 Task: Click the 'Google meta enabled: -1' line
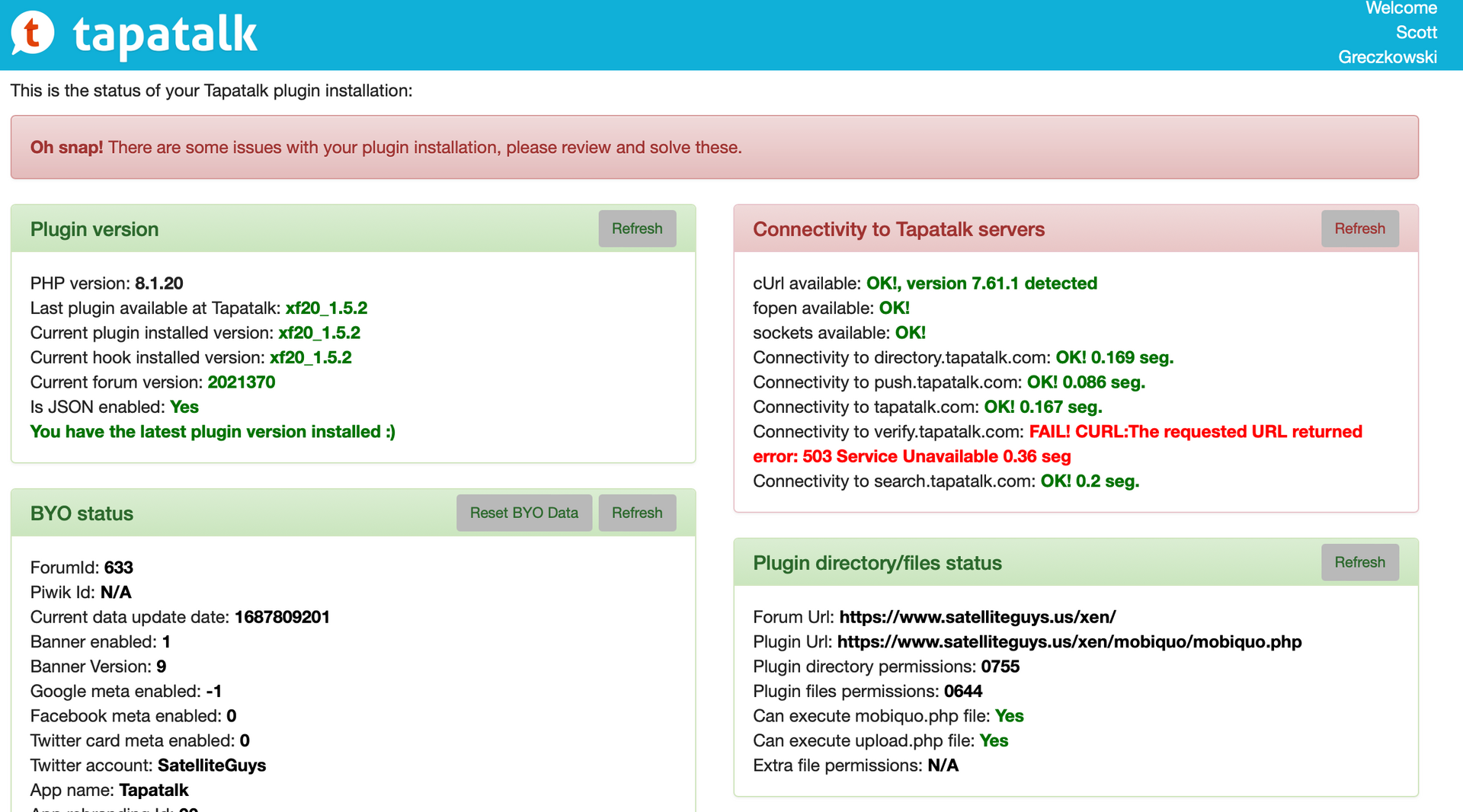pos(126,692)
